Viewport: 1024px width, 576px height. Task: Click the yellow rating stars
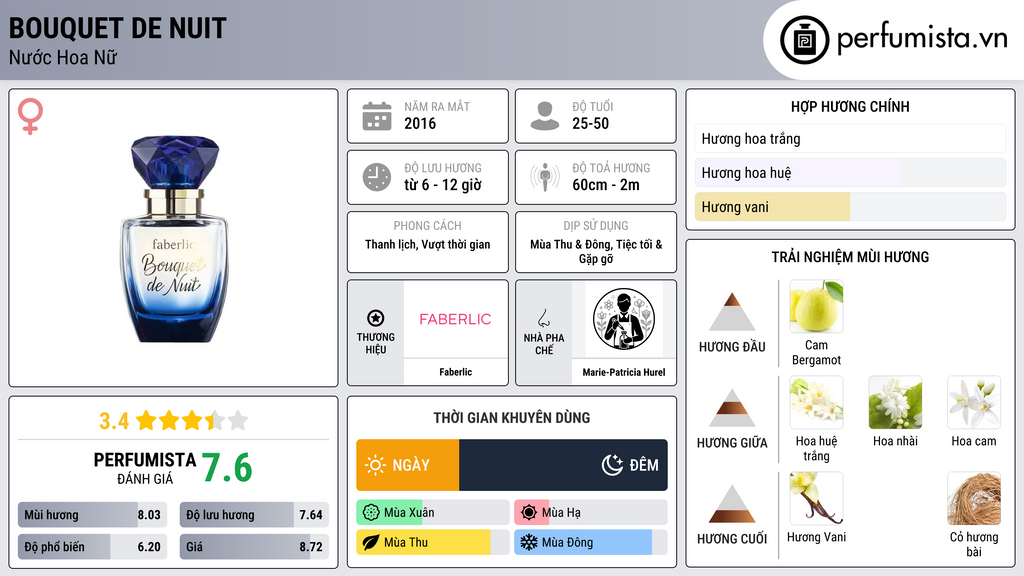[x=192, y=420]
